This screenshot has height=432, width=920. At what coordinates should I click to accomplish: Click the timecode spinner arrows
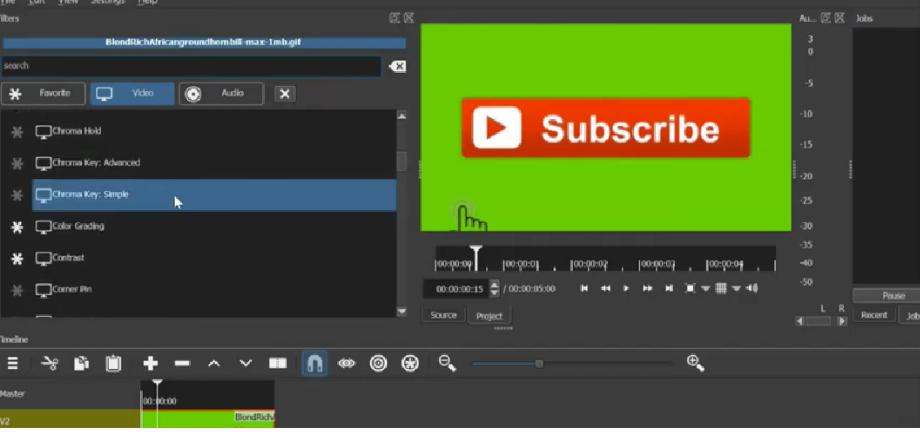click(494, 289)
